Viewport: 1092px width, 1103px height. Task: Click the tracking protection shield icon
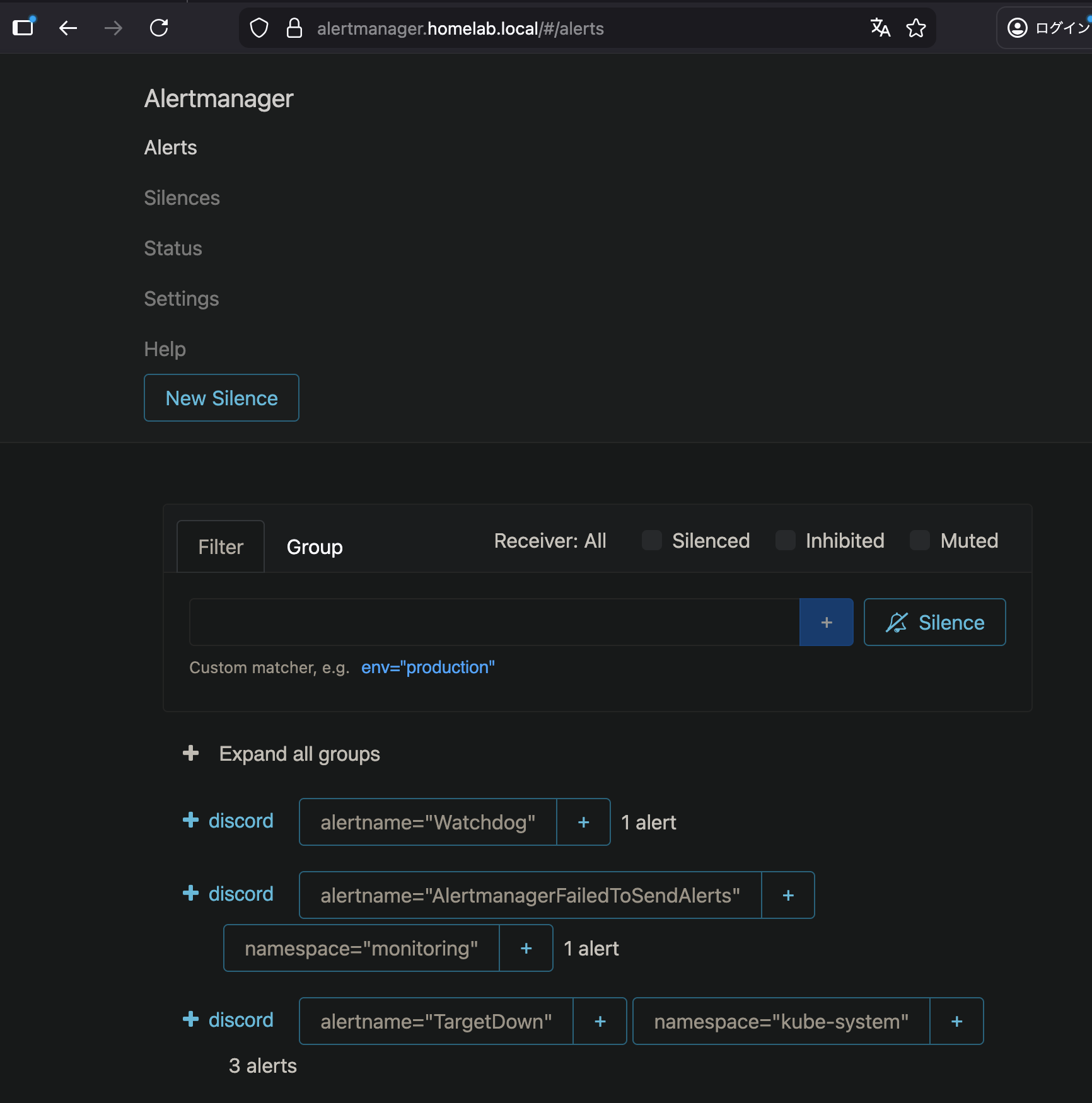(258, 28)
